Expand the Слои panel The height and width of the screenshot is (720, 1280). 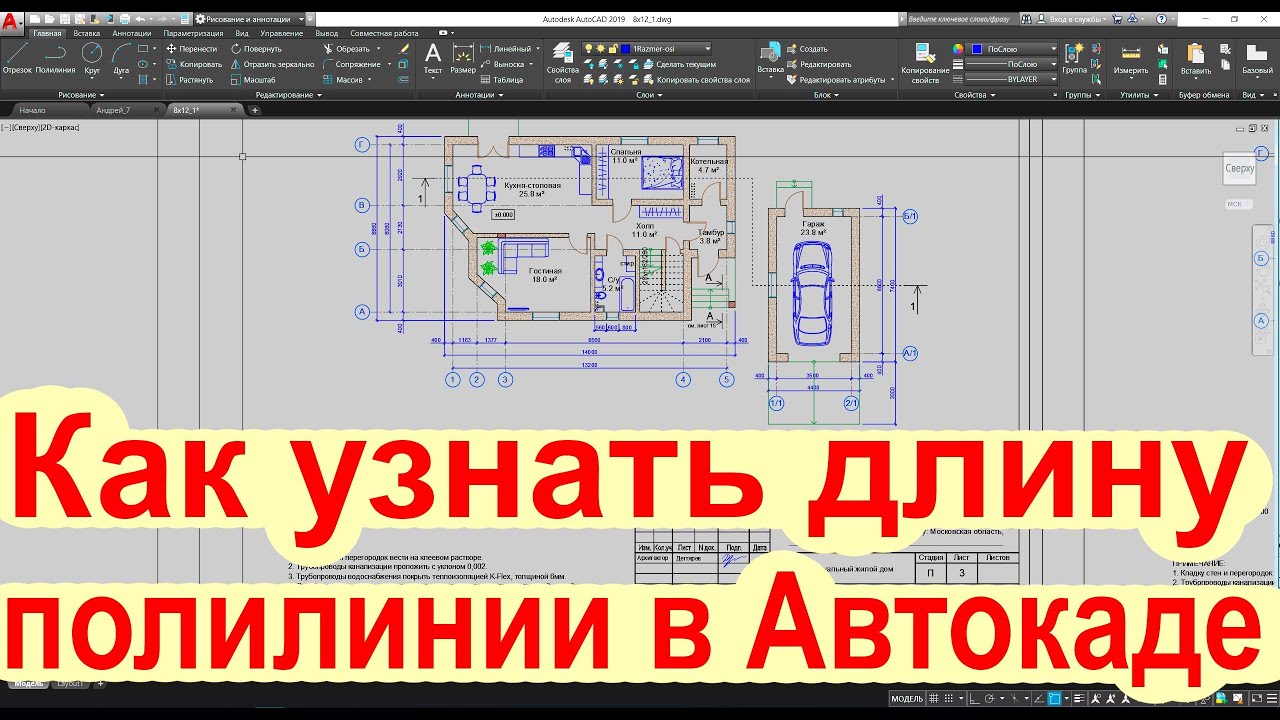click(648, 95)
